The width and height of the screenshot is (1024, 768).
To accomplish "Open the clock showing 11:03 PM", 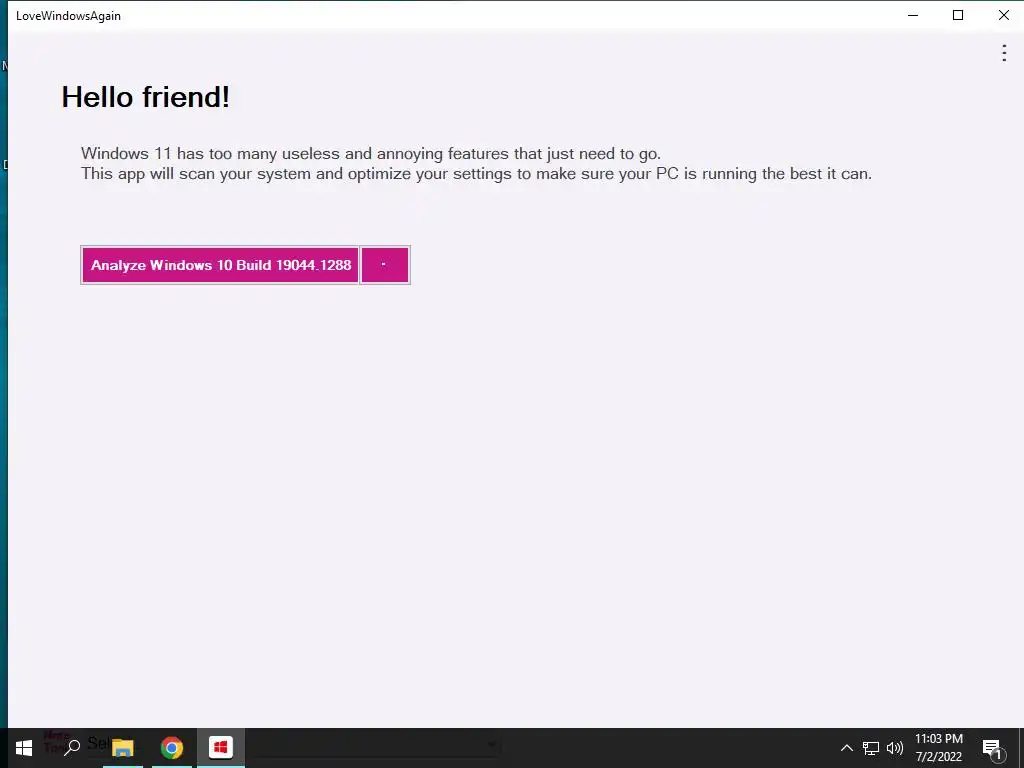I will (x=938, y=748).
